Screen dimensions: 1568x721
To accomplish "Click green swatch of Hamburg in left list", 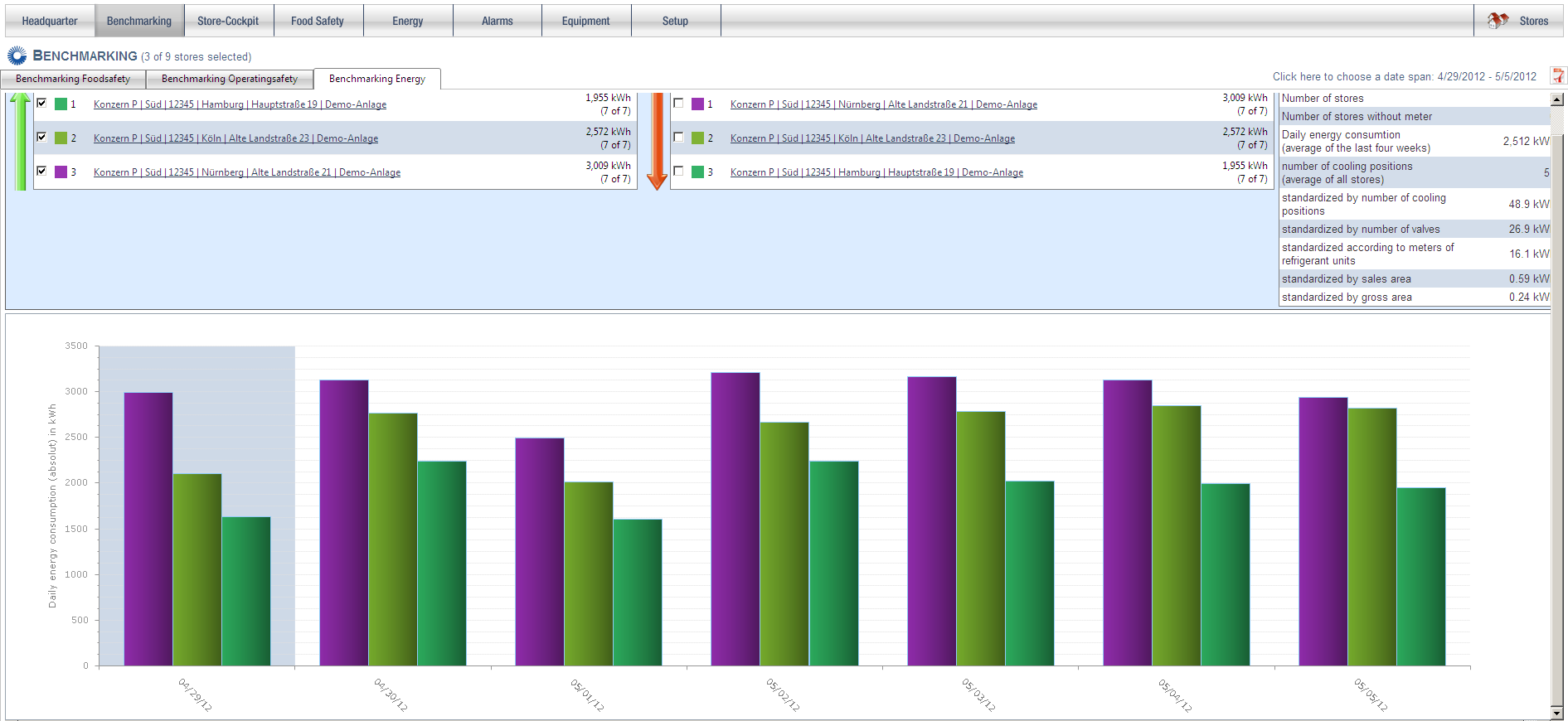I will [61, 104].
